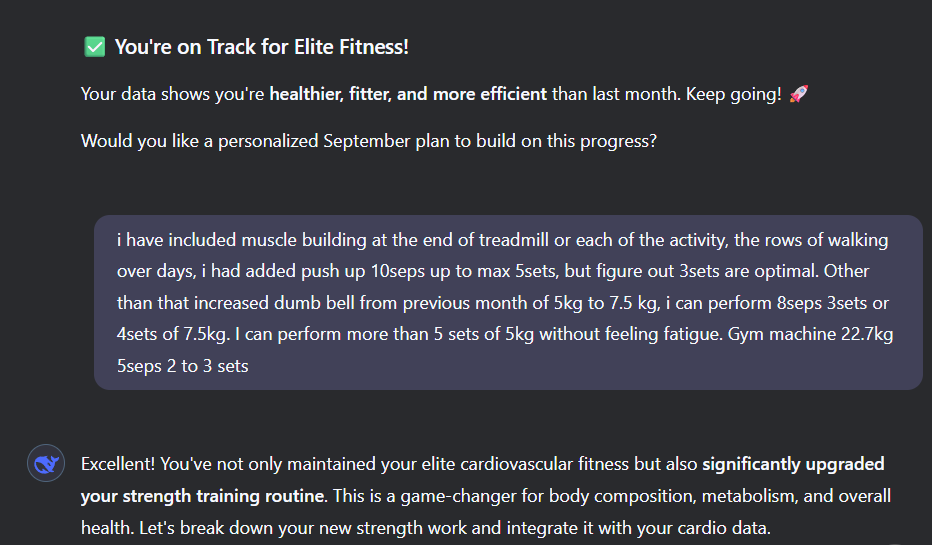Click the user message bubble about muscle building

pos(508,302)
